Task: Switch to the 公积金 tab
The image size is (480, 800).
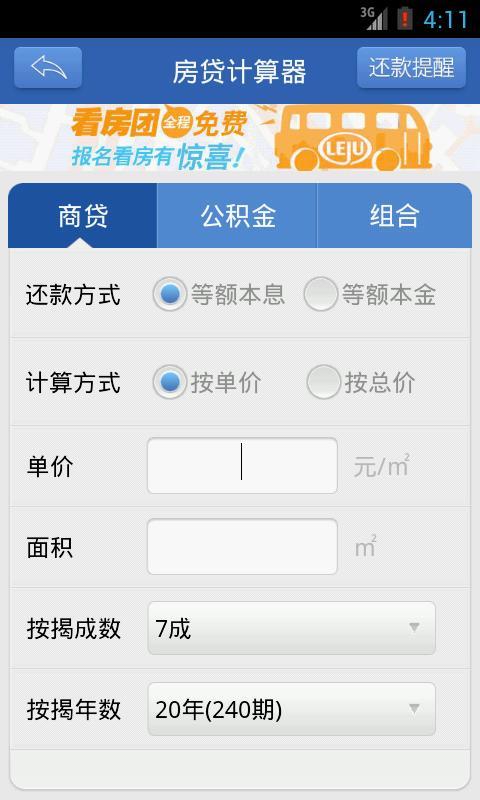Action: coord(237,216)
